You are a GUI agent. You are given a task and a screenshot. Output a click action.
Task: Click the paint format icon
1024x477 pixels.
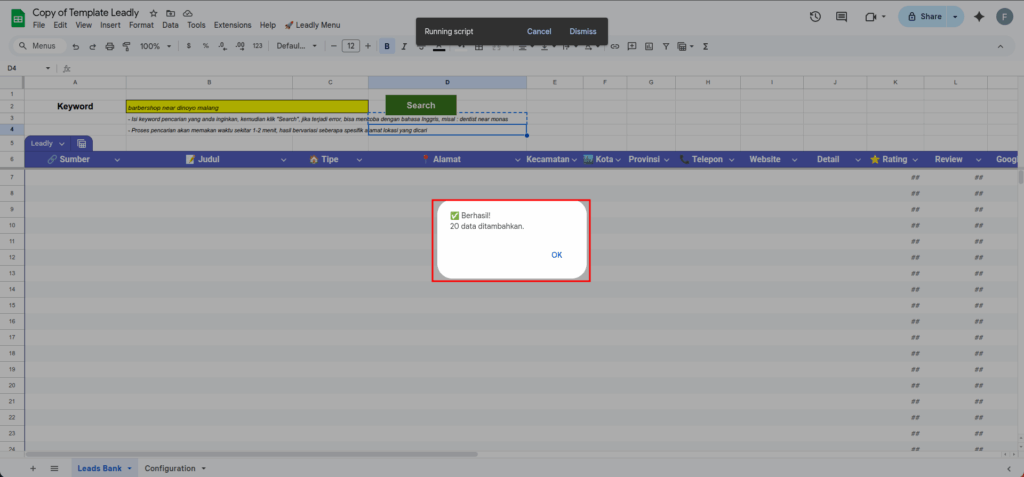click(126, 46)
